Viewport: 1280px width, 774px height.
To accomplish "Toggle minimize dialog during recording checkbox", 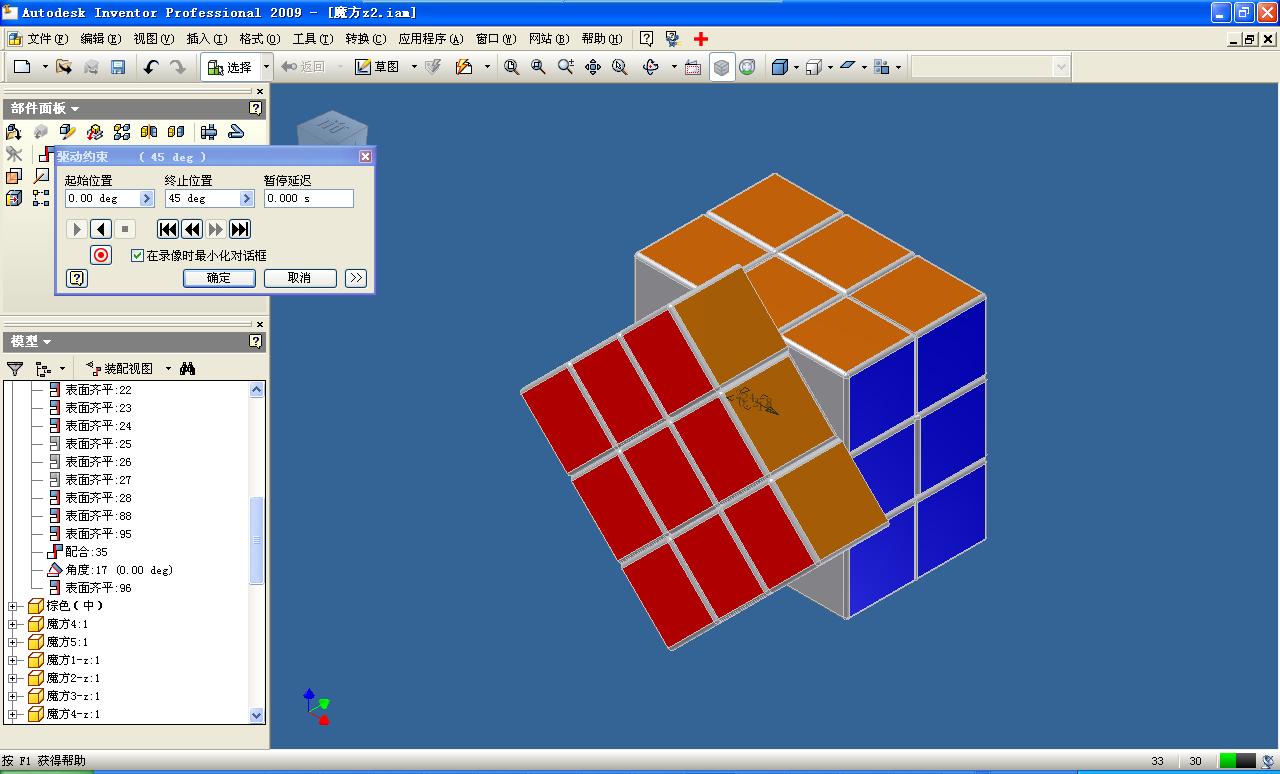I will [137, 255].
